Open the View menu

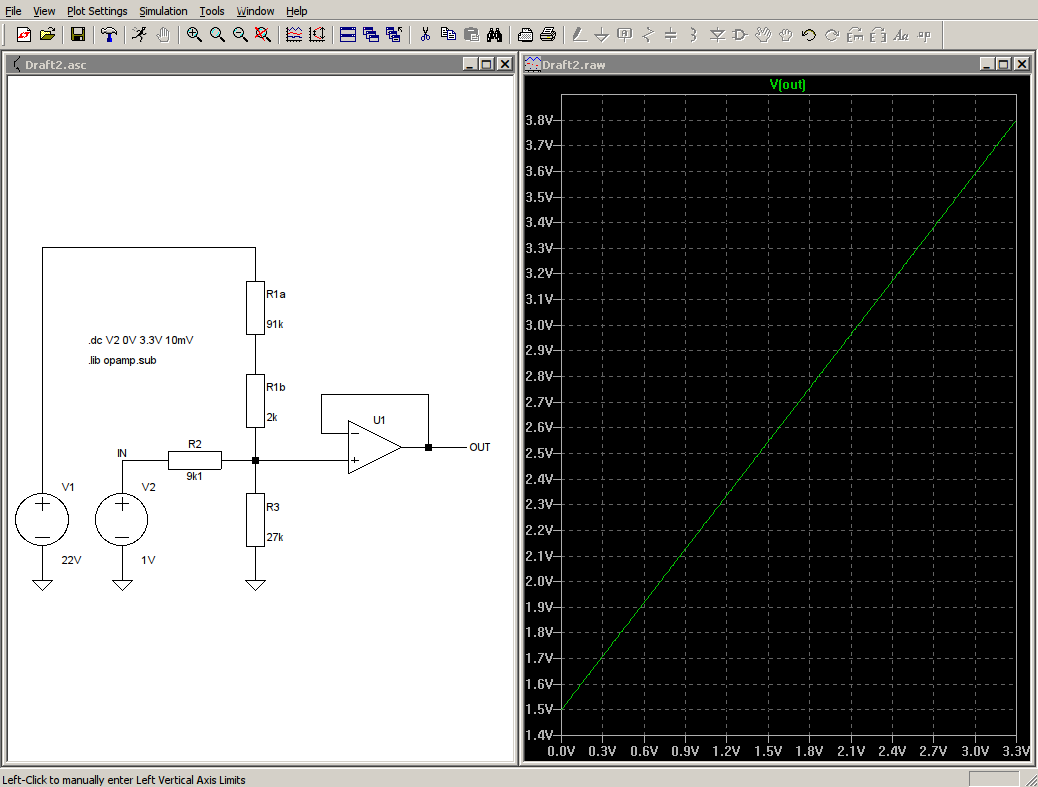[x=44, y=11]
